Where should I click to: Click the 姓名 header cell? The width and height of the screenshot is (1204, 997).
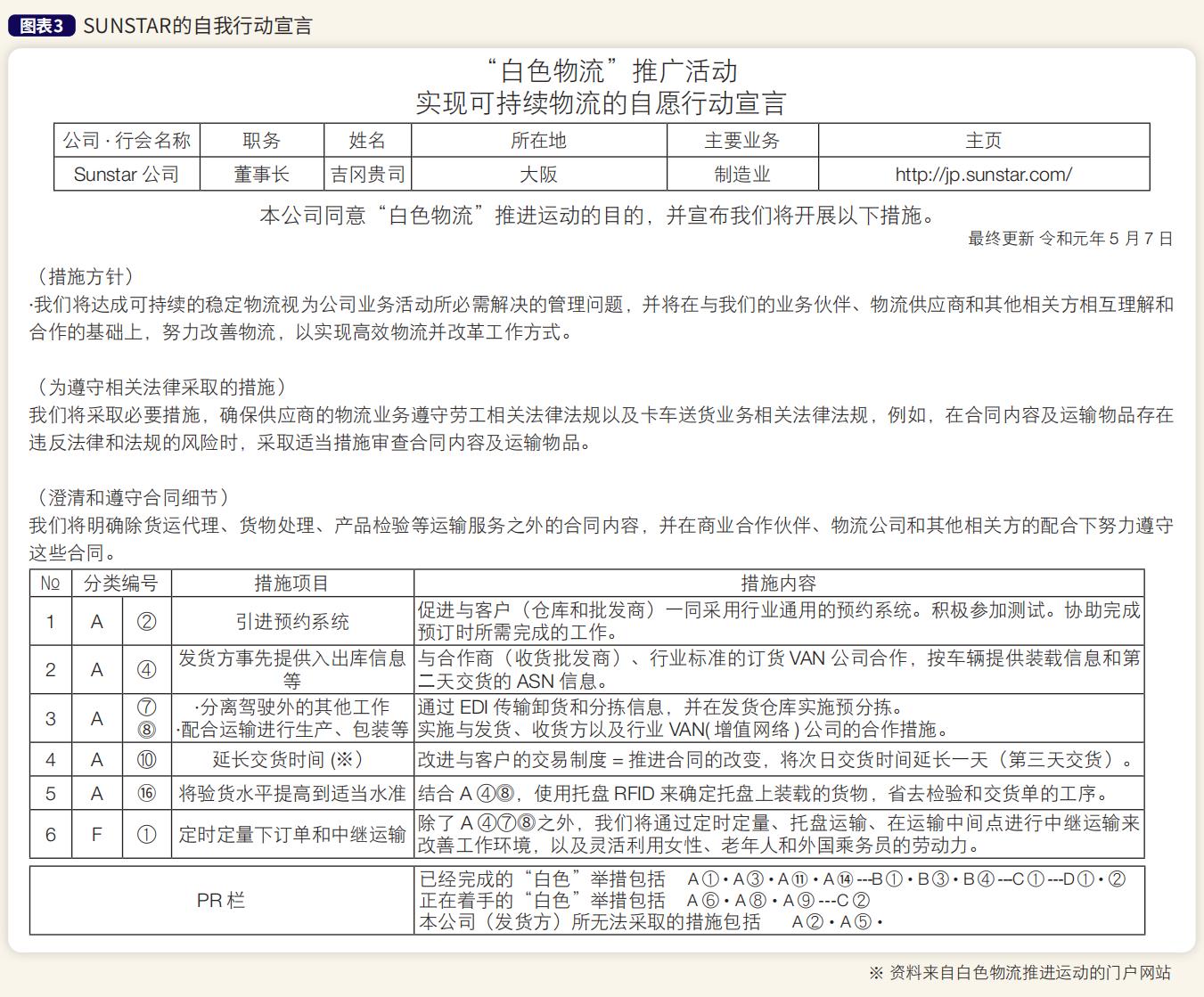pos(367,141)
